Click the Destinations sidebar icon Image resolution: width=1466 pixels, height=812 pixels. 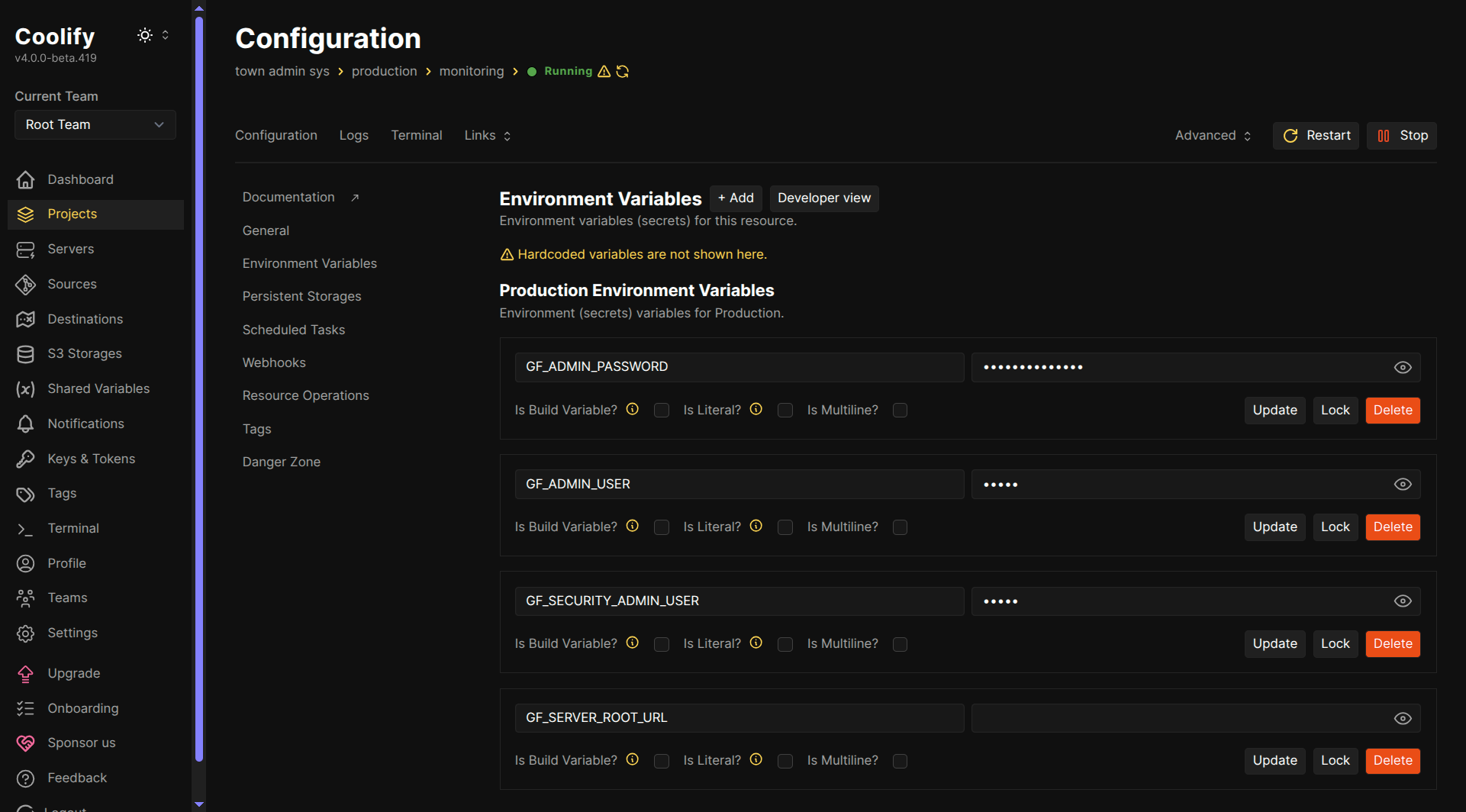25,319
